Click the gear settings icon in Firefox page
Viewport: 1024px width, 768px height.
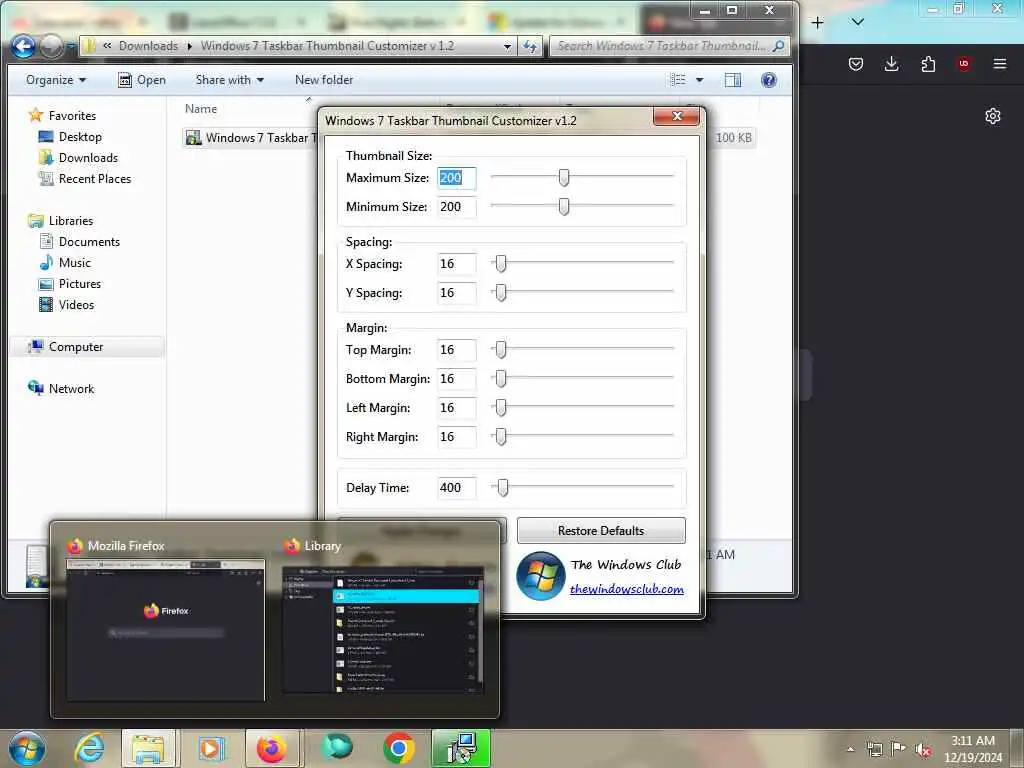[x=993, y=116]
